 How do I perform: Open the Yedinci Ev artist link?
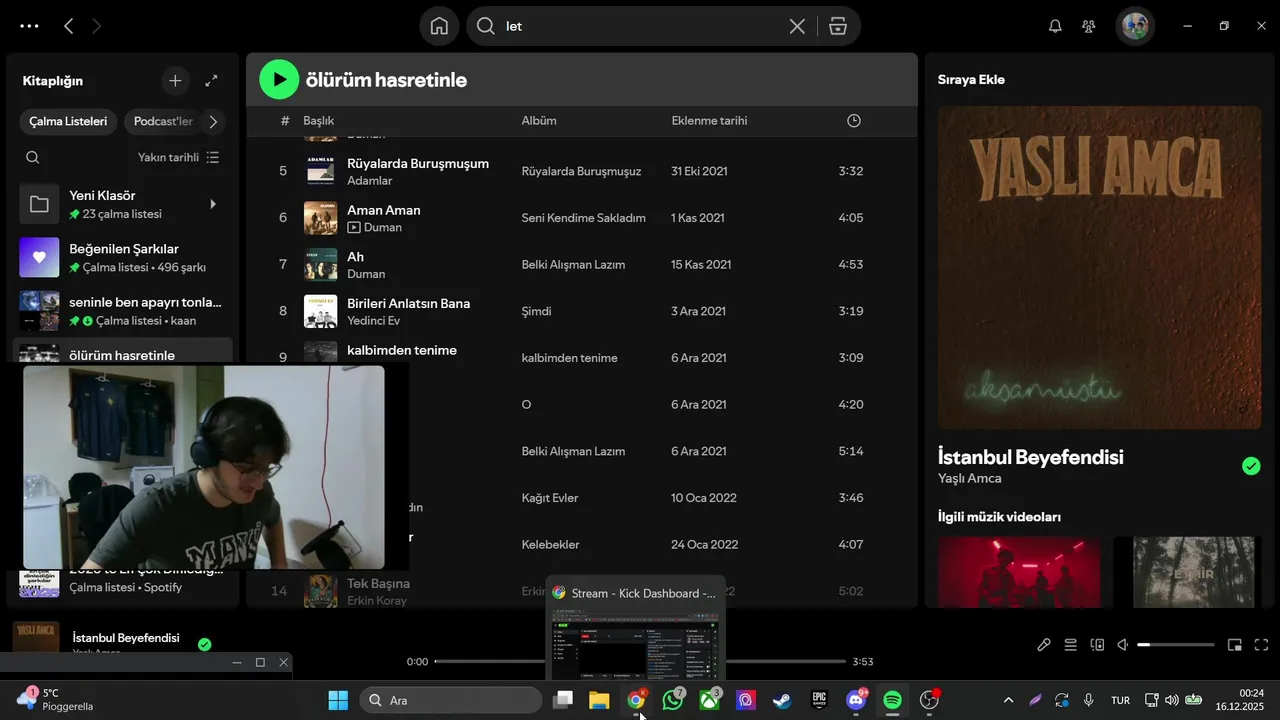point(373,321)
